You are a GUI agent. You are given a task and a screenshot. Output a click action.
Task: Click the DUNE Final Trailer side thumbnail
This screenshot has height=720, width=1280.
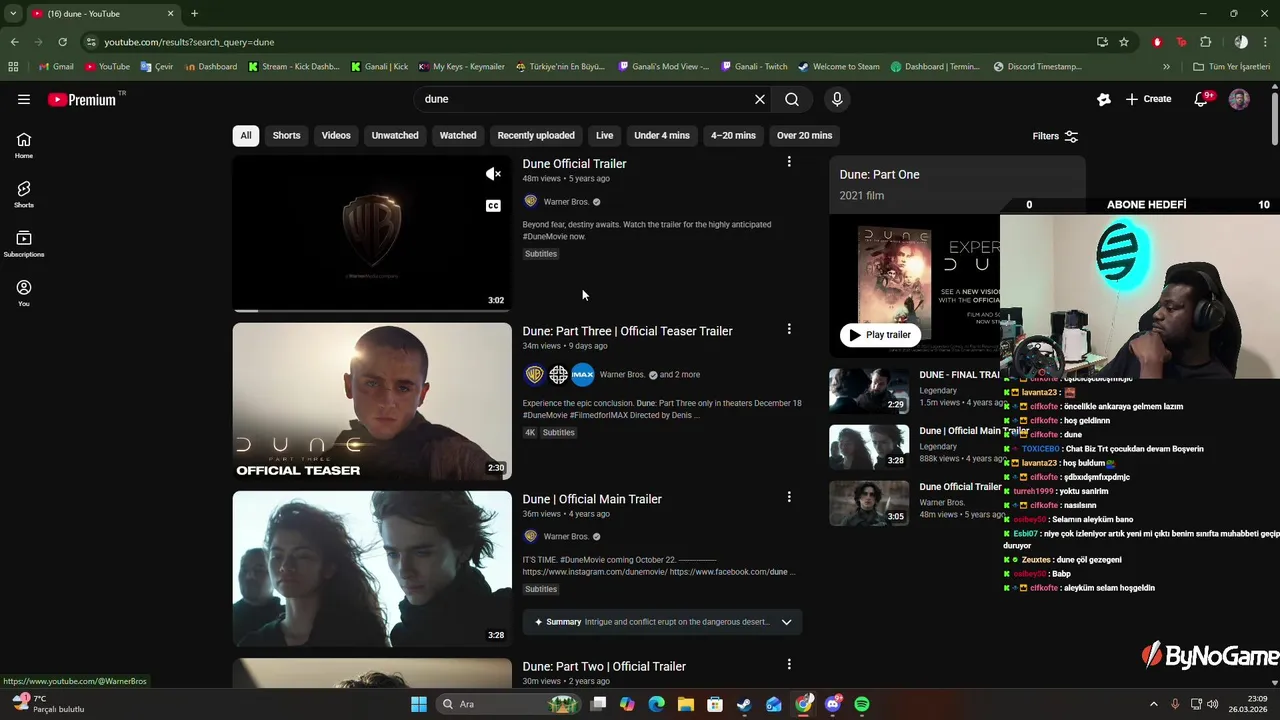pos(869,390)
